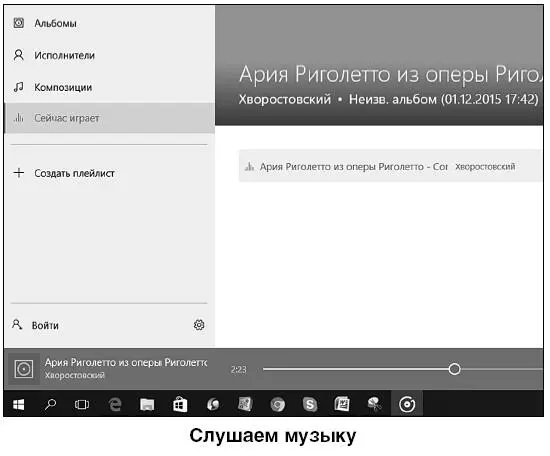Open Skype from taskbar

pos(310,404)
